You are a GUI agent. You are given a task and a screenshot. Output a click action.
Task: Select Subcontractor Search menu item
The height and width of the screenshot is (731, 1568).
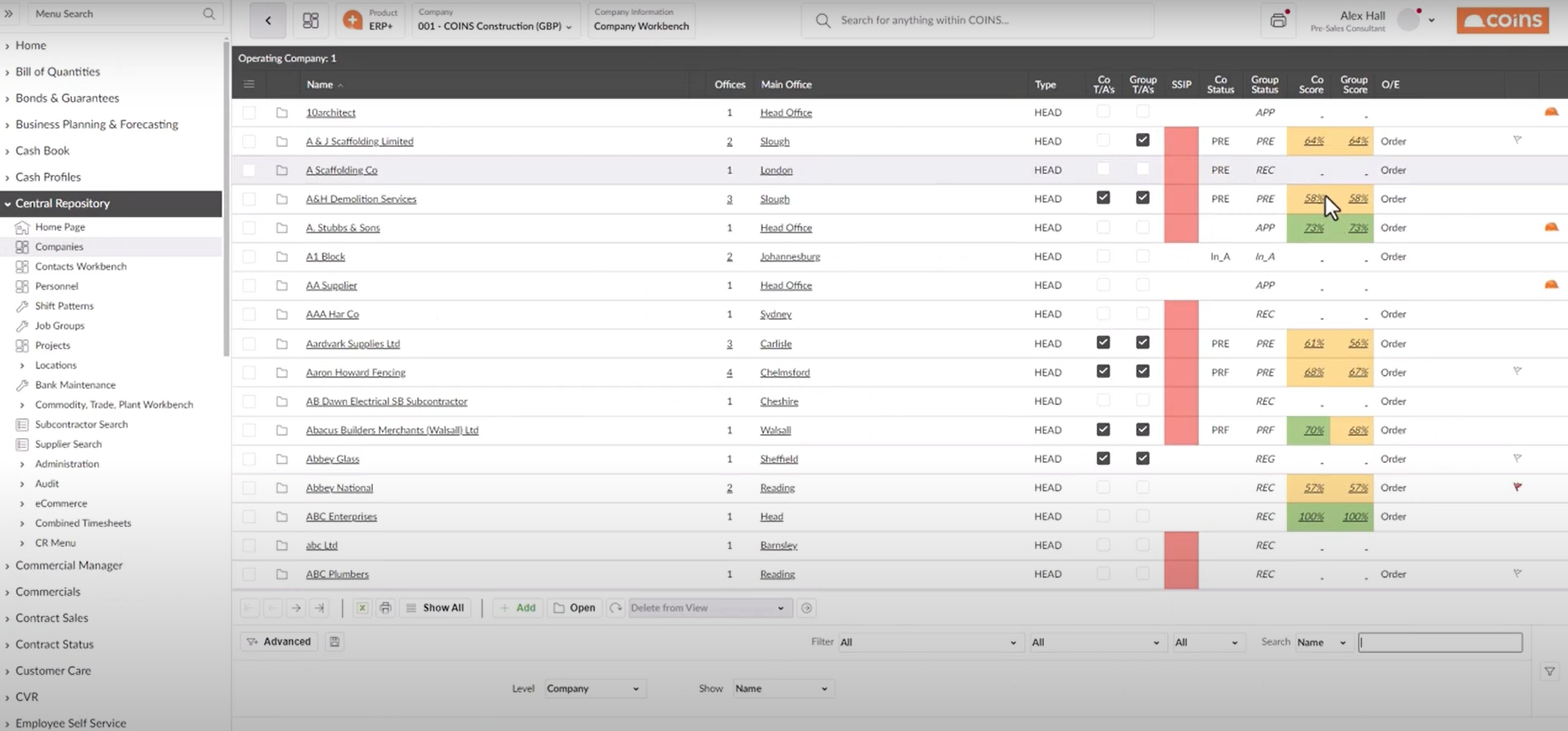(x=81, y=425)
